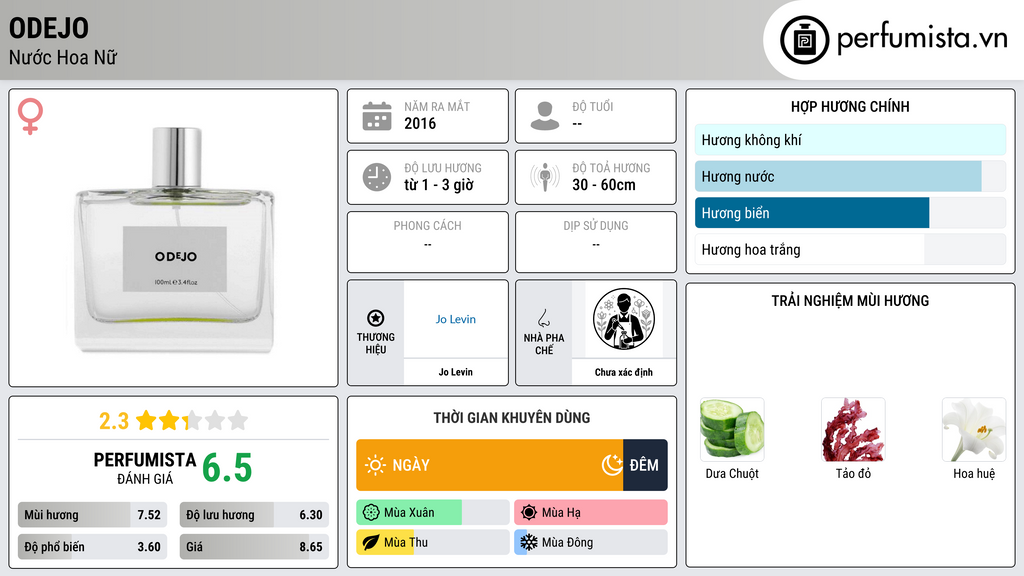This screenshot has width=1024, height=576.
Task: Click the nose icon above Nhà pha chế
Action: tap(543, 318)
